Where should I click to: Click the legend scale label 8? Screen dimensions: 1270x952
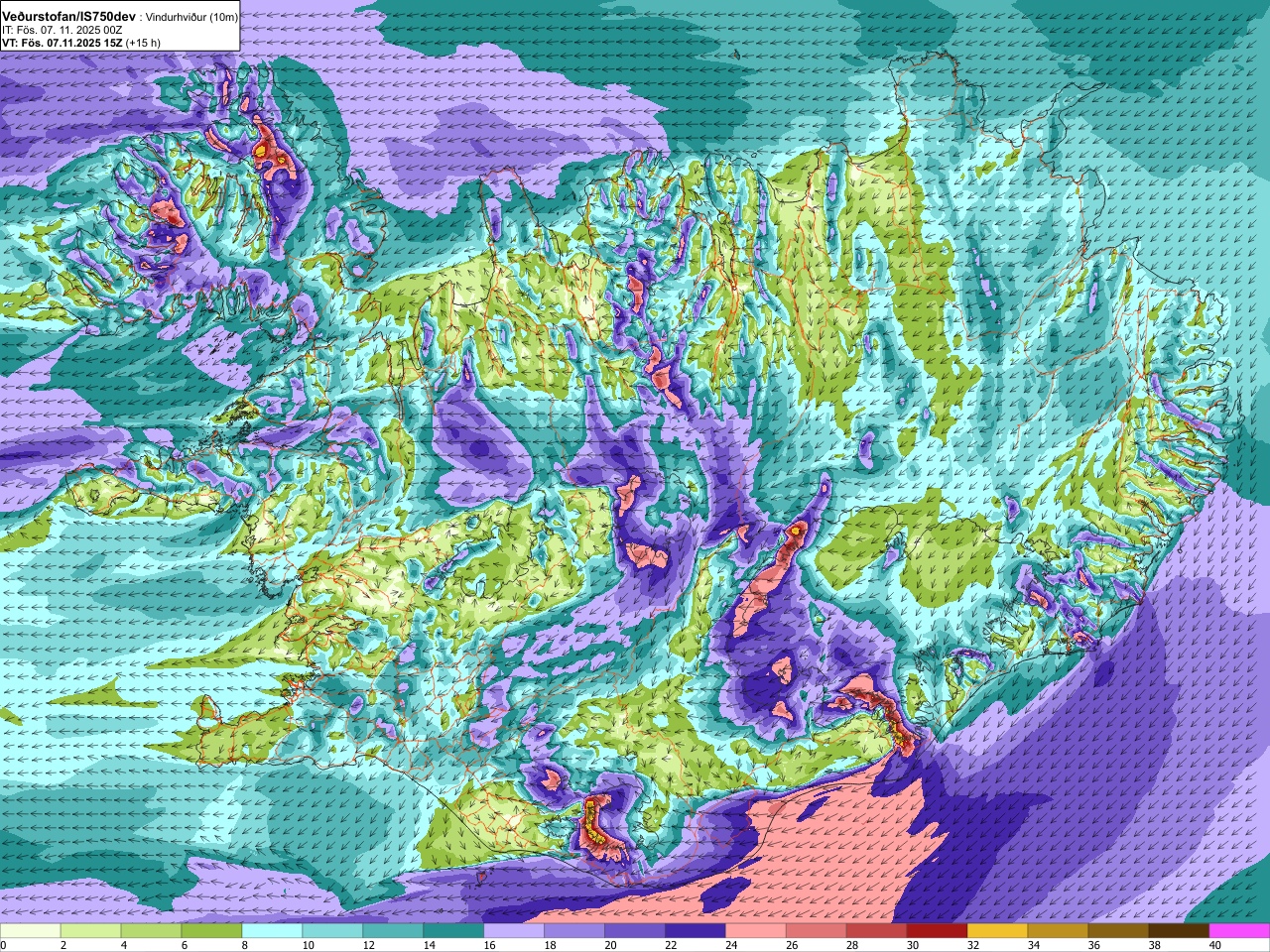pyautogui.click(x=243, y=945)
